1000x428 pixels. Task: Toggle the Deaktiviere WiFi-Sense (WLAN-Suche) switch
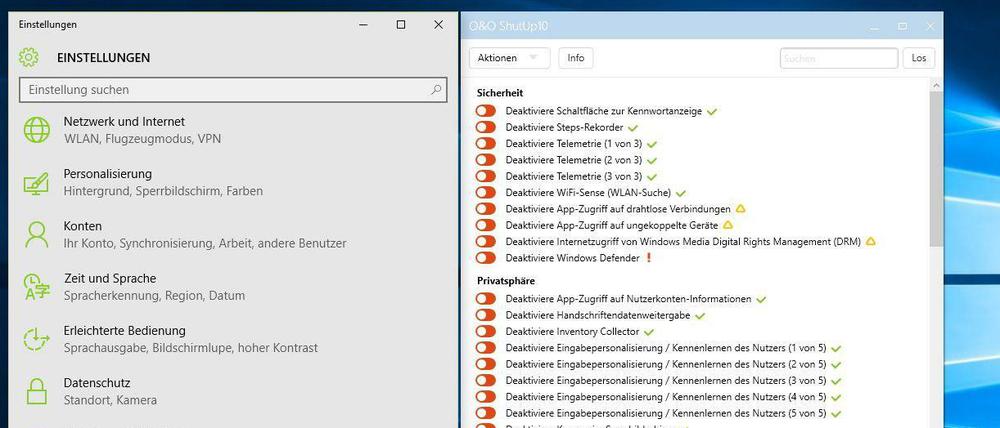485,193
